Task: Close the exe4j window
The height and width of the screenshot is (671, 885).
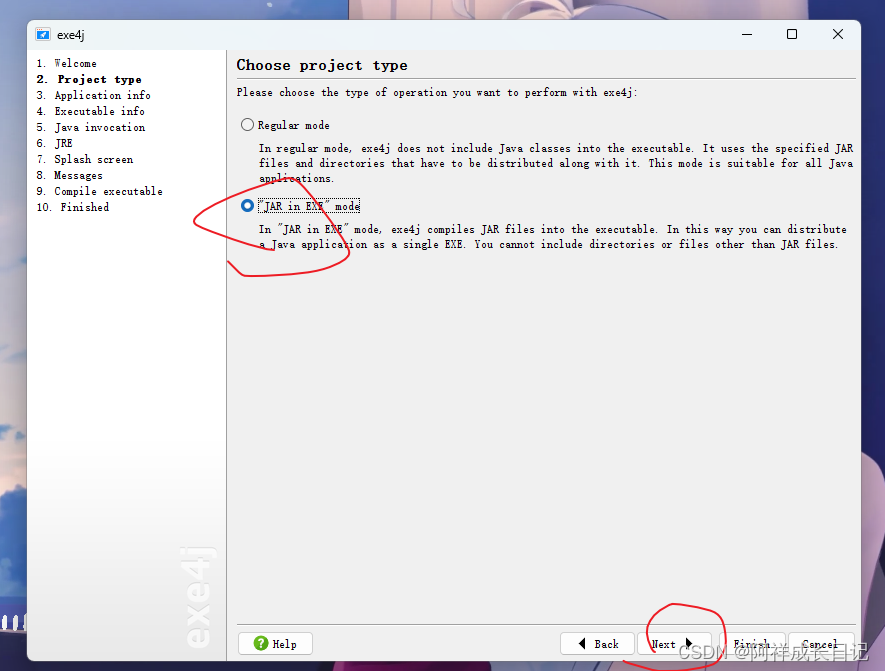Action: tap(838, 34)
